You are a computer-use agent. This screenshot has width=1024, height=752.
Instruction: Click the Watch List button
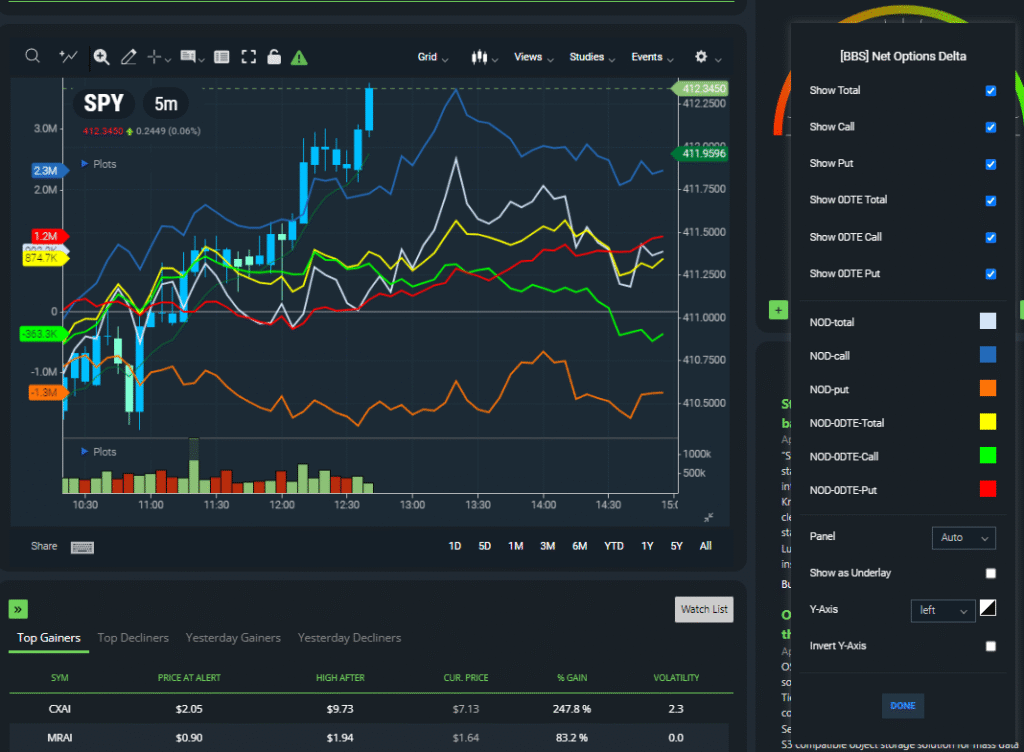703,609
